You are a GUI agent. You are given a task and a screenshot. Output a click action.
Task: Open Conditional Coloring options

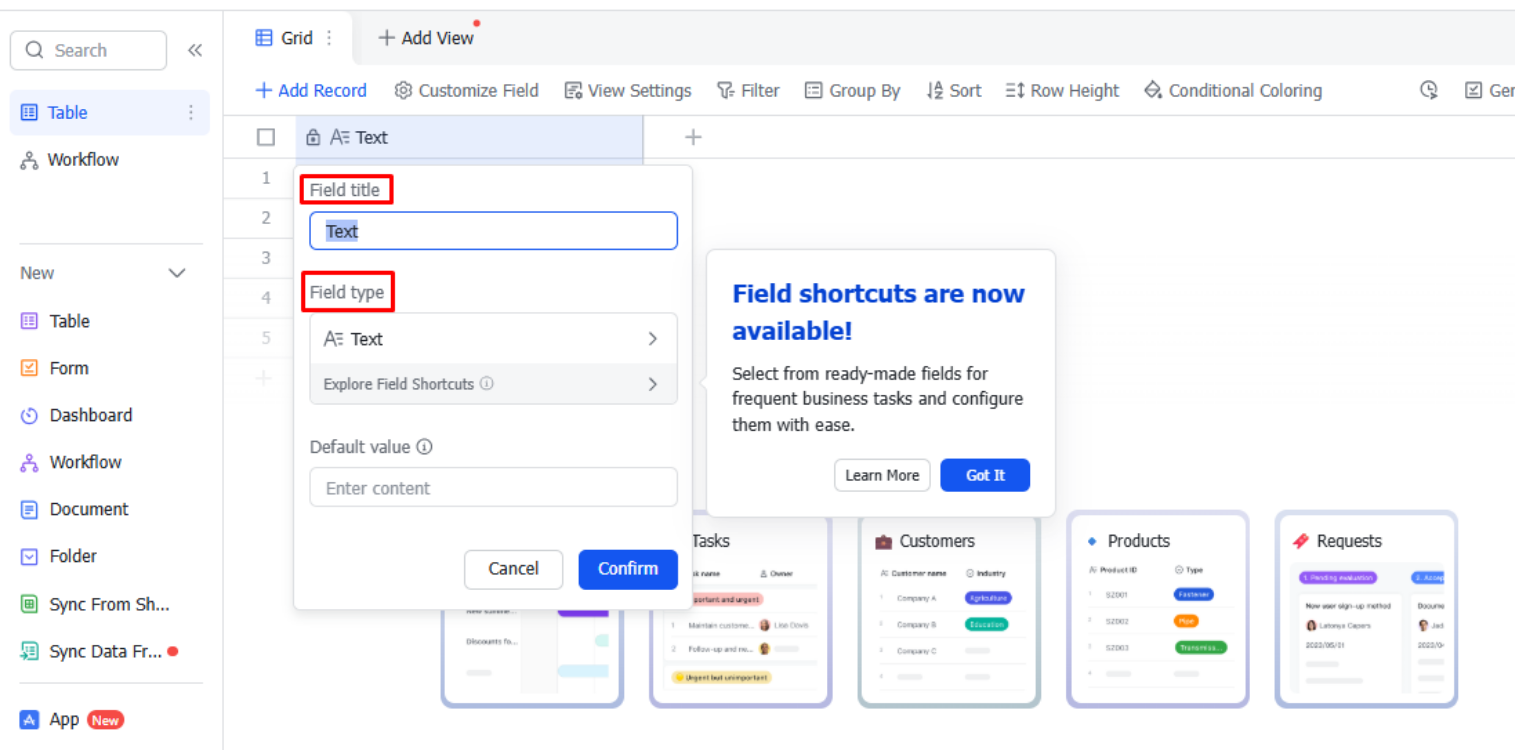tap(1232, 91)
